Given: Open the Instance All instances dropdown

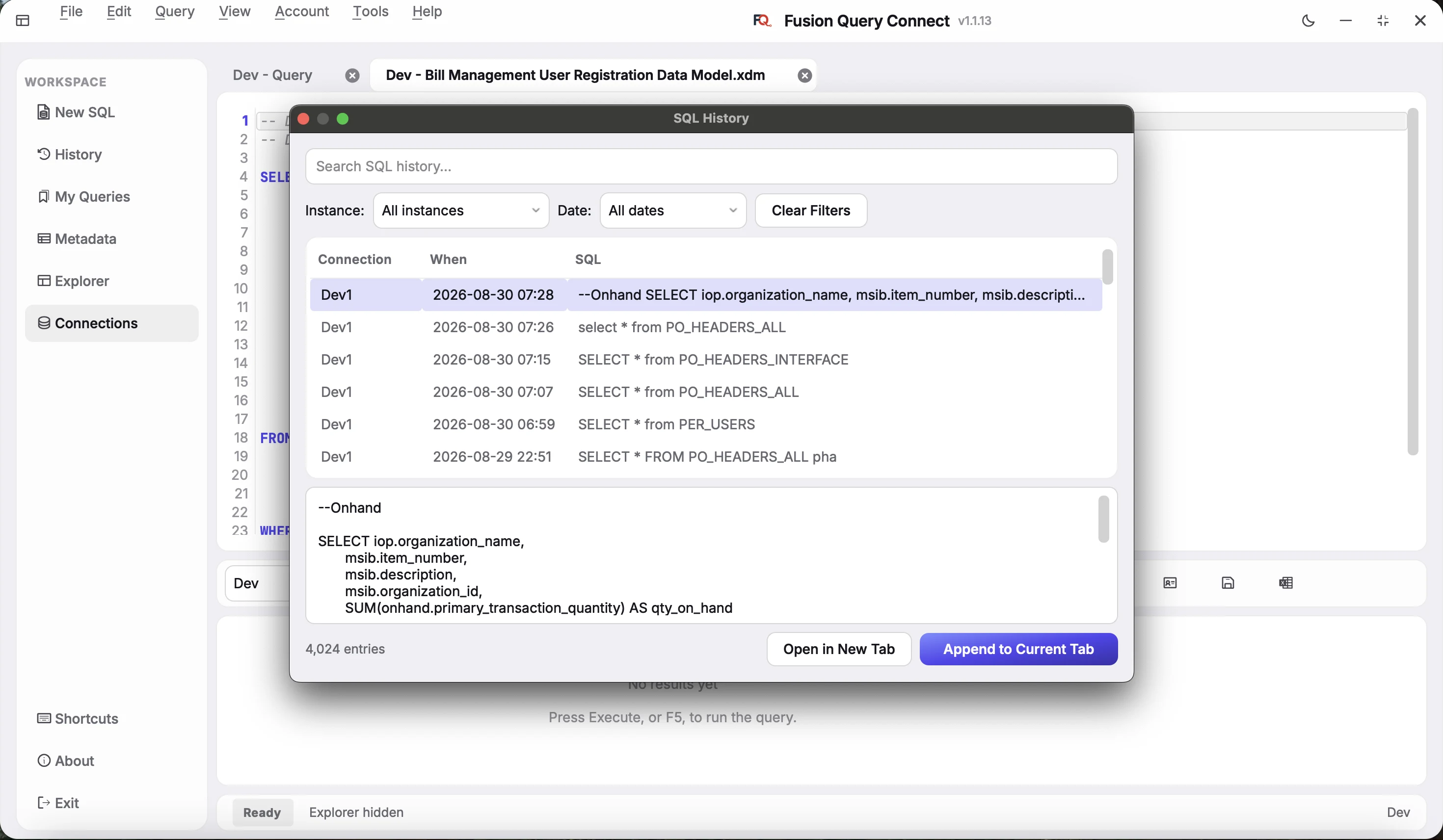Looking at the screenshot, I should click(461, 210).
